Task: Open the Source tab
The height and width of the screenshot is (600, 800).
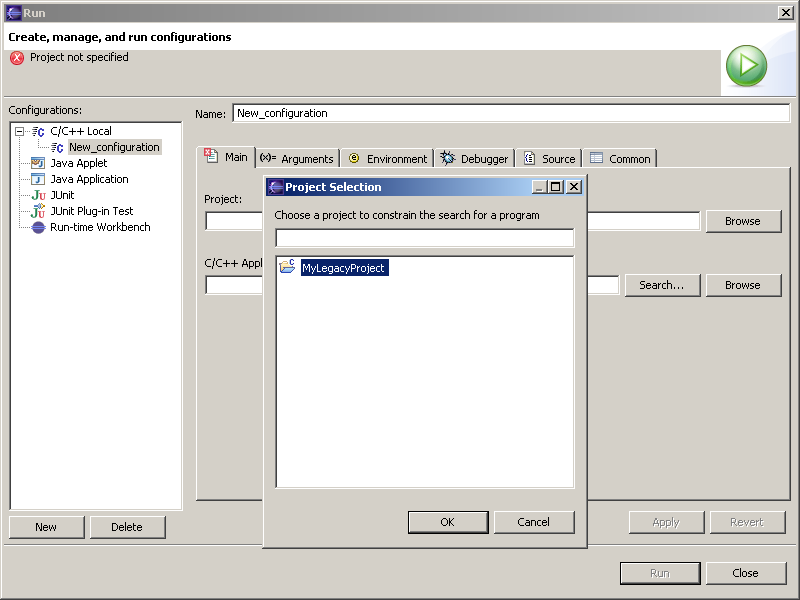Action: coord(549,158)
